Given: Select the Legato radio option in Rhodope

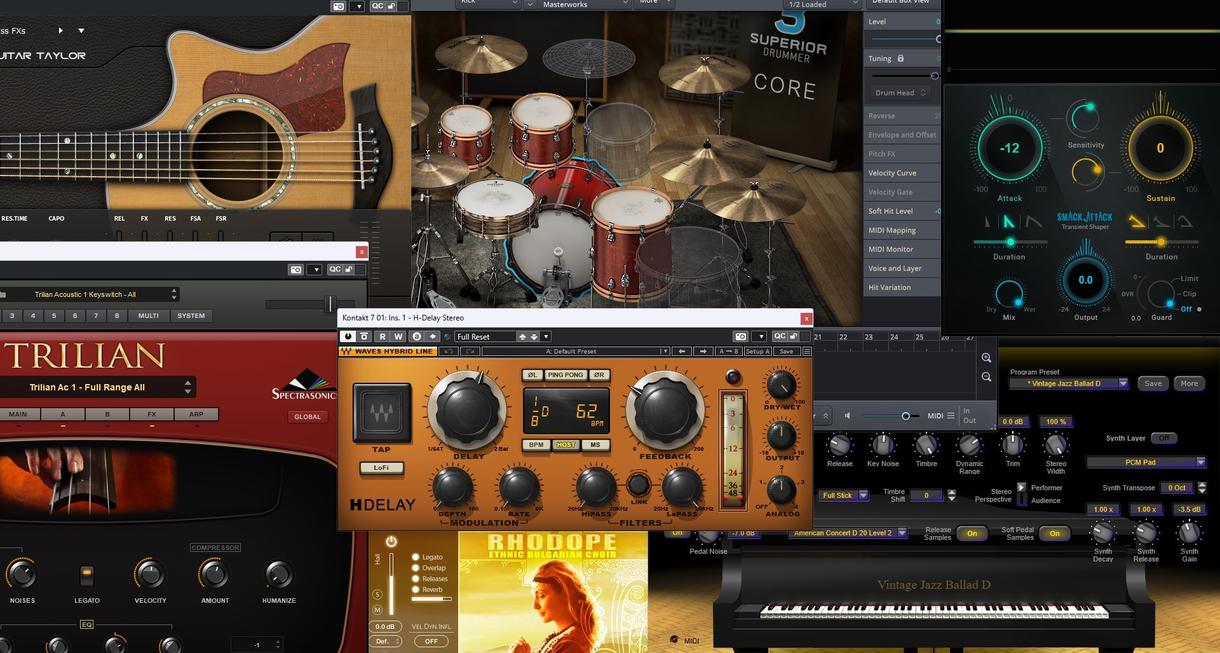Looking at the screenshot, I should 416,557.
